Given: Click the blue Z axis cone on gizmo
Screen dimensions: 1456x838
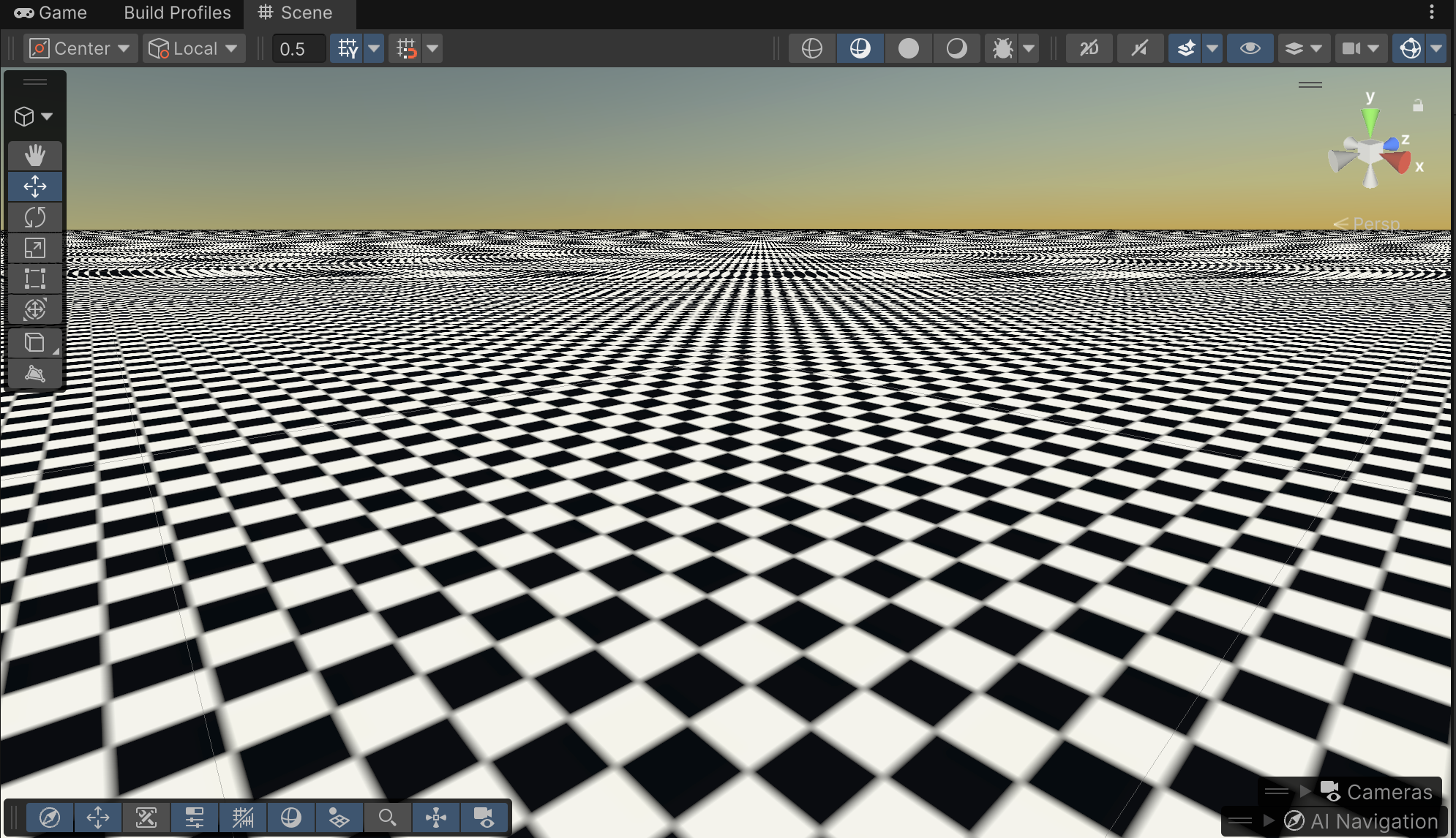Looking at the screenshot, I should [1391, 143].
